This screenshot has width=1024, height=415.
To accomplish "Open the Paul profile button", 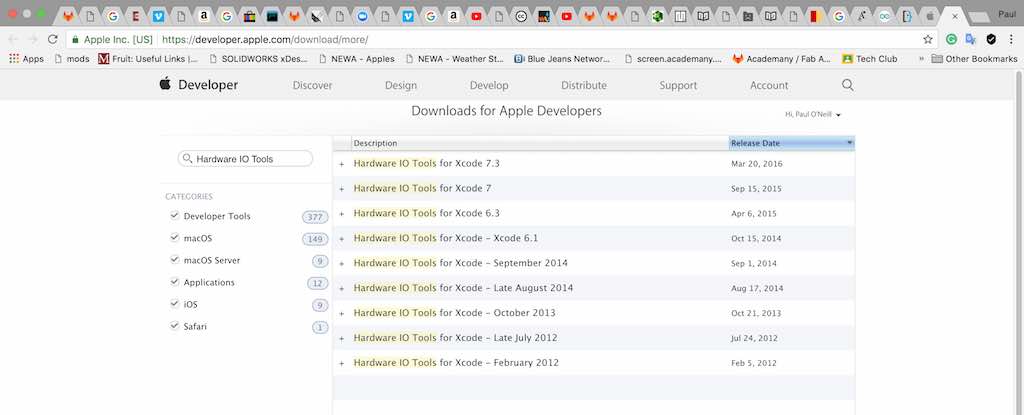I will pyautogui.click(x=1007, y=14).
